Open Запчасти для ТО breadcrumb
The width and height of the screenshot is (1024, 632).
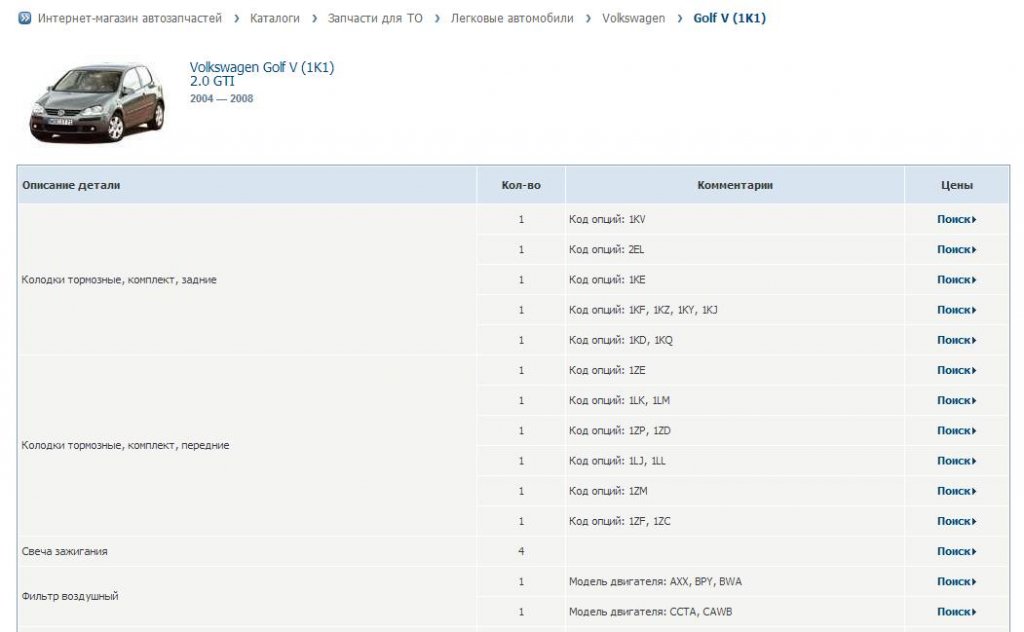pyautogui.click(x=375, y=18)
